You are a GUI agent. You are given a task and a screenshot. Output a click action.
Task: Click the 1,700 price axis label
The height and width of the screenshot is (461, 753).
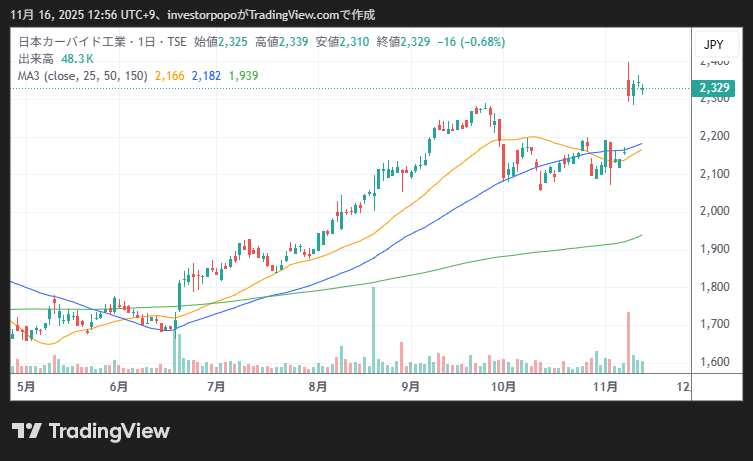[x=713, y=324]
